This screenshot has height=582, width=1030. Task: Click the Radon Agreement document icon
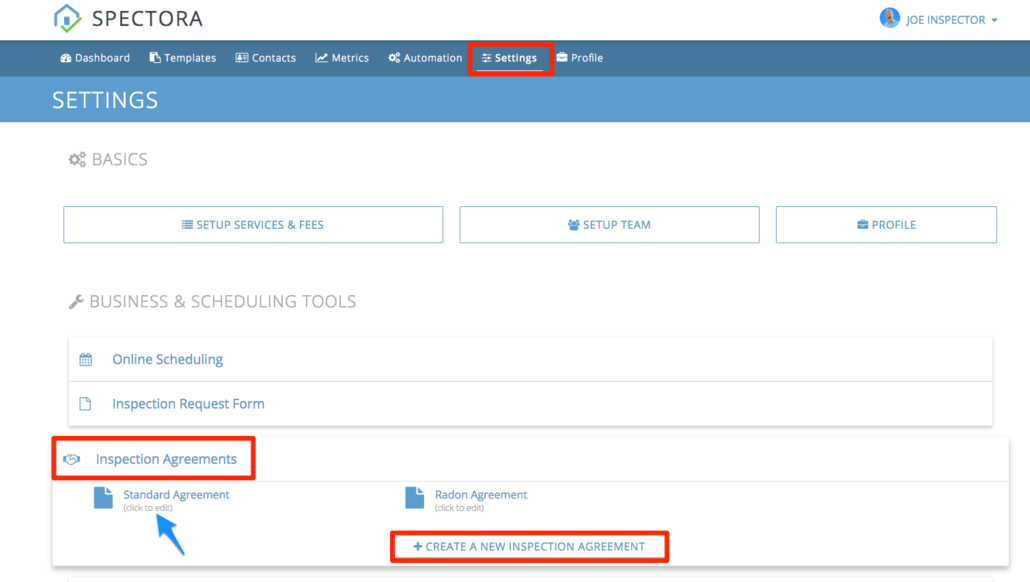click(413, 496)
